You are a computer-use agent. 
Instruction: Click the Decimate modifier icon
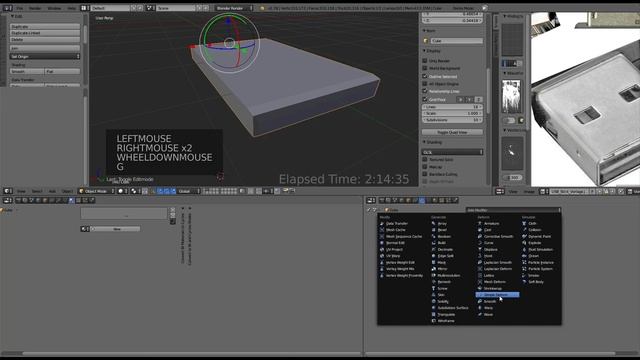coord(433,249)
